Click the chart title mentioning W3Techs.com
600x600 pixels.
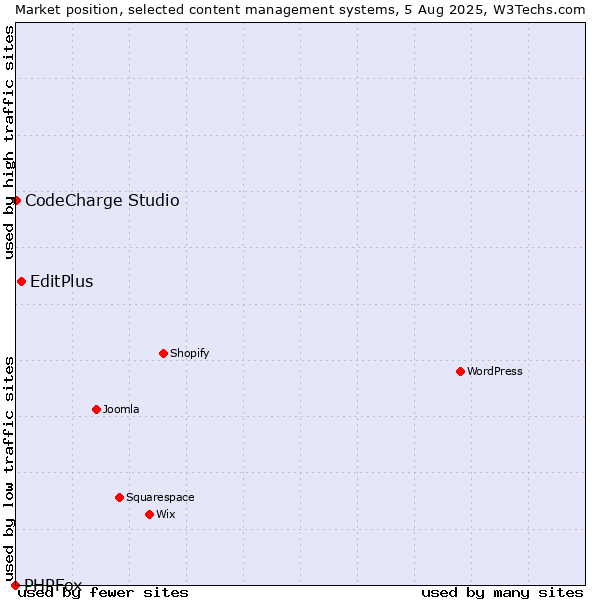pyautogui.click(x=300, y=10)
